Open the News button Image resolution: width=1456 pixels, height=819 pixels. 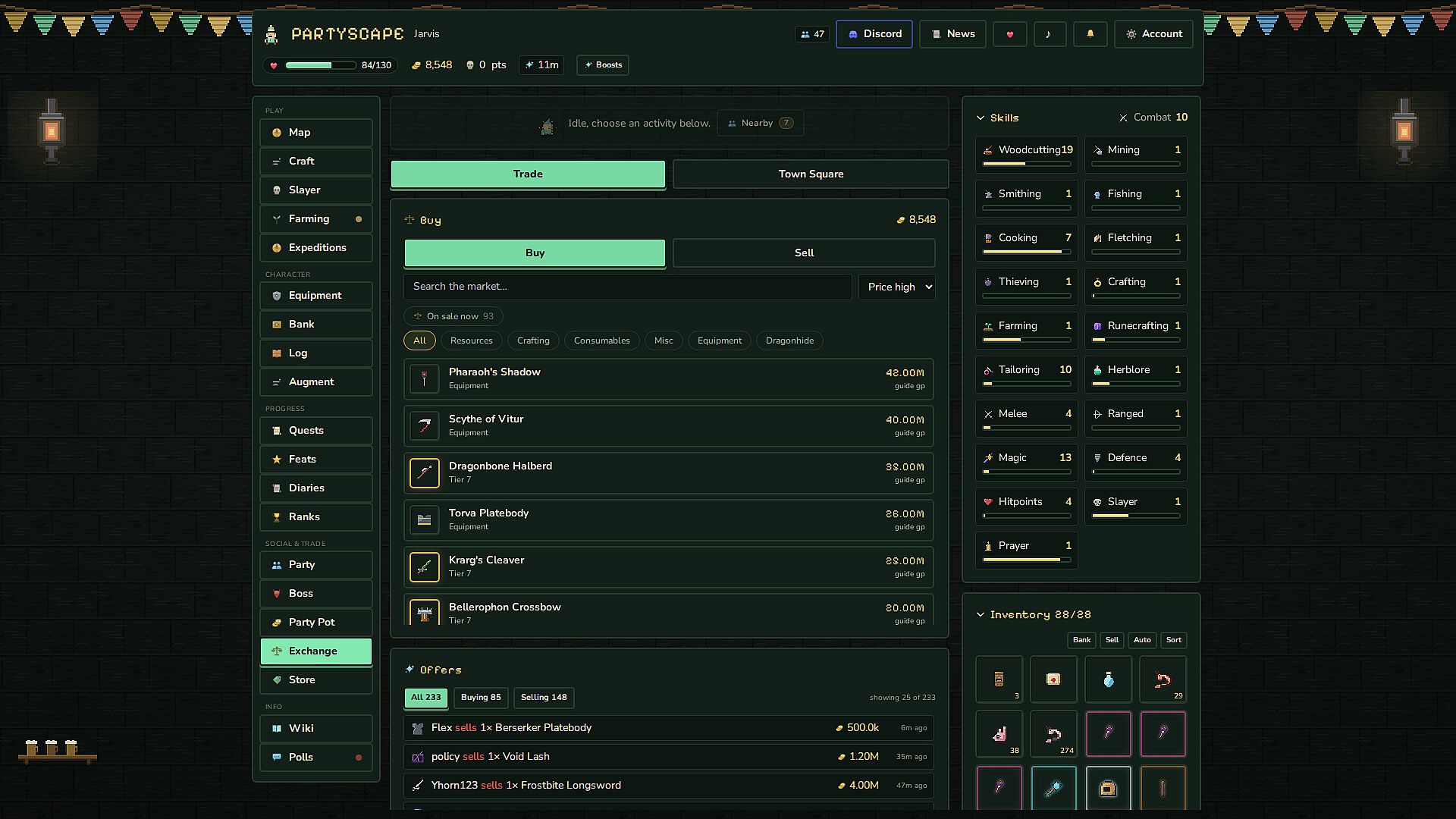click(952, 34)
